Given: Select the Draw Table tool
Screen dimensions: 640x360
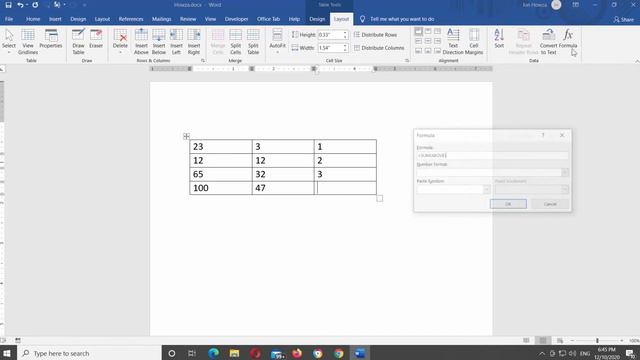Looking at the screenshot, I should pos(78,42).
